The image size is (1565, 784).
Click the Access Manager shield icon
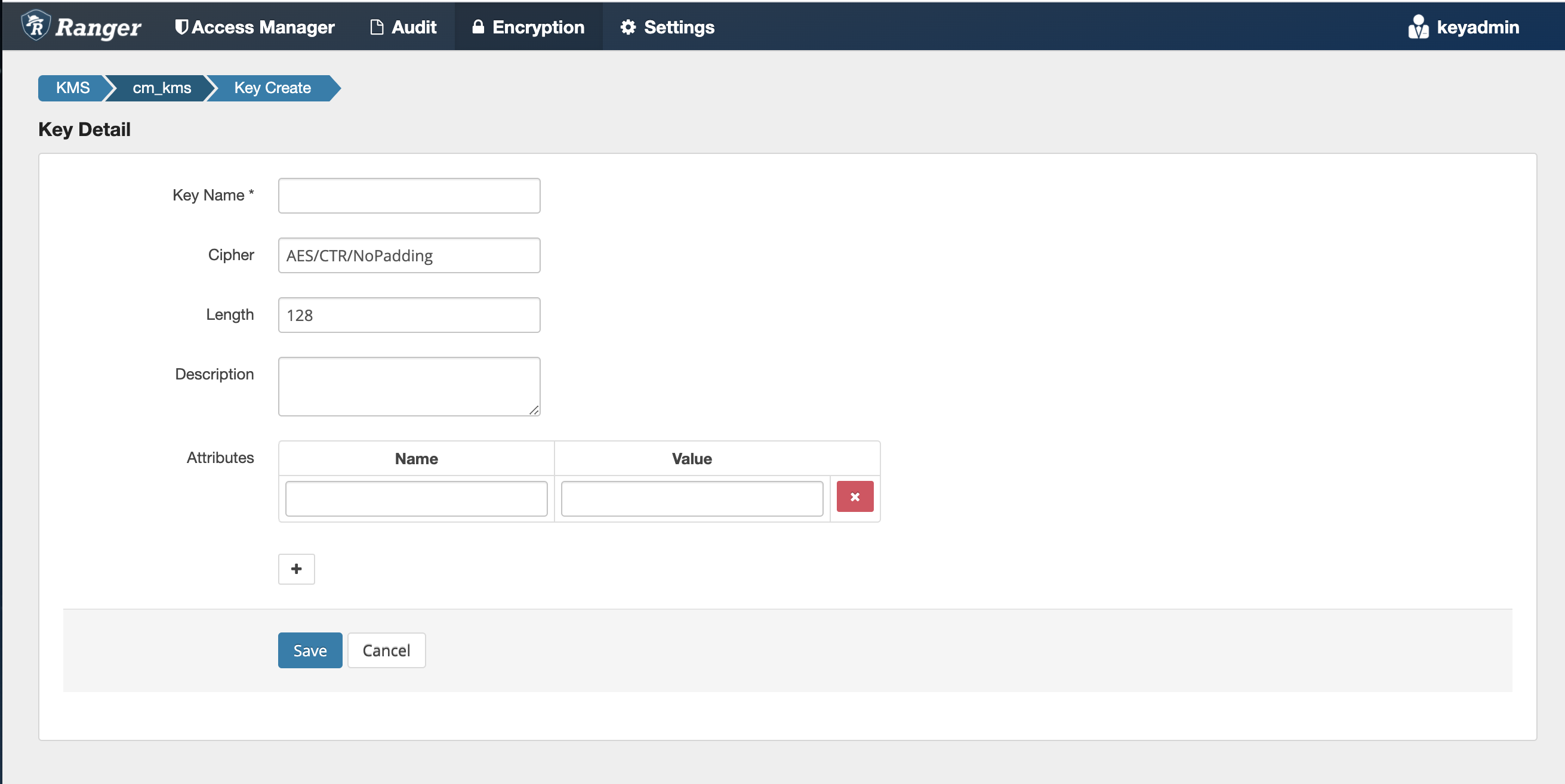tap(181, 27)
